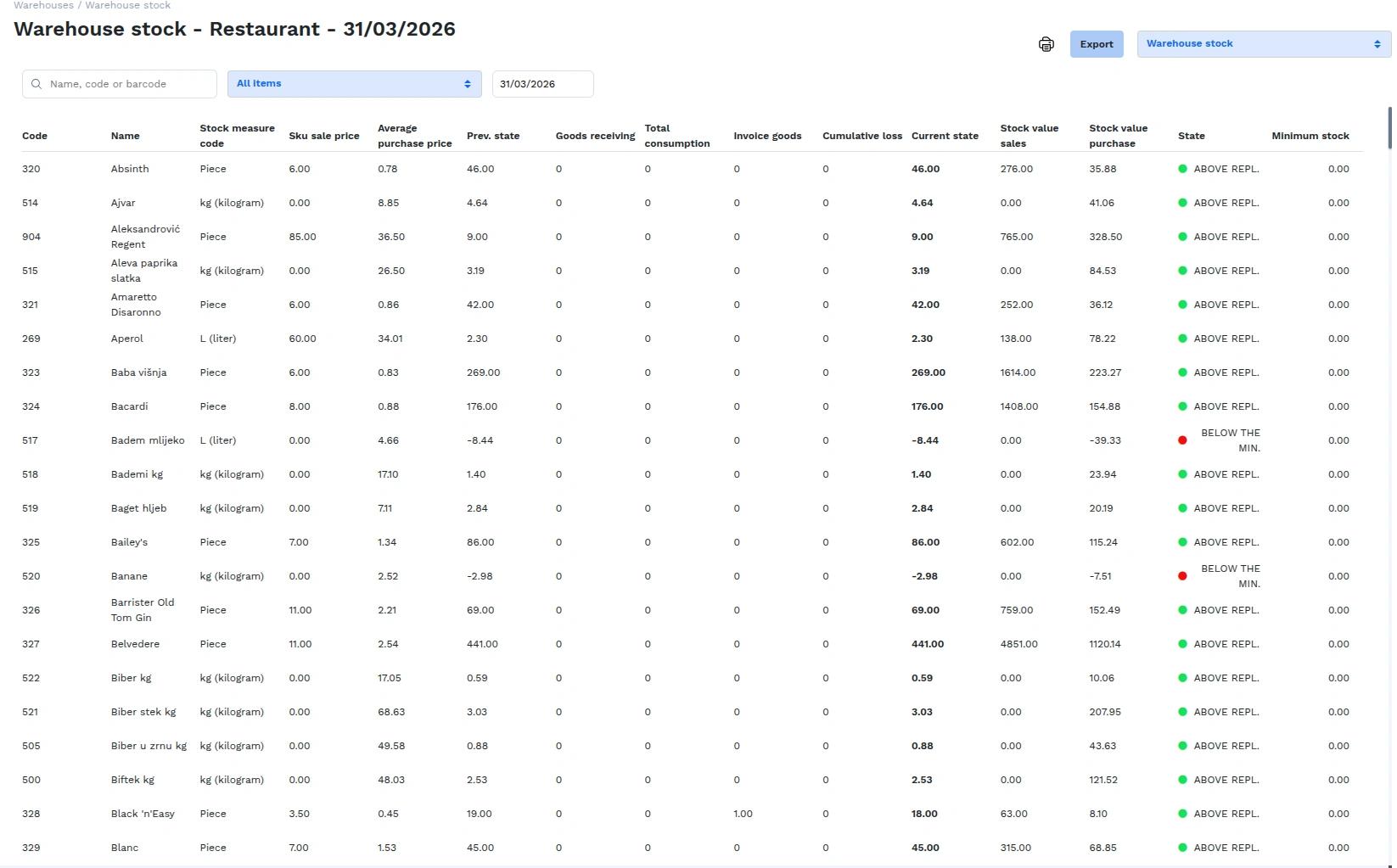
Task: Open the Warehouse stock report selector
Action: point(1248,43)
